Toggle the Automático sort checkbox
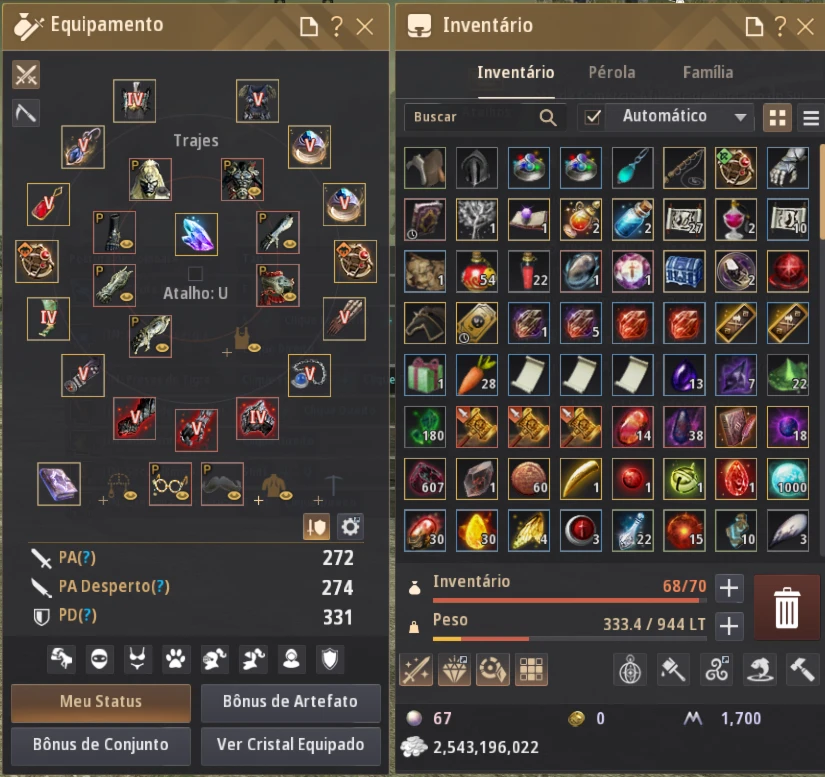 pyautogui.click(x=592, y=117)
